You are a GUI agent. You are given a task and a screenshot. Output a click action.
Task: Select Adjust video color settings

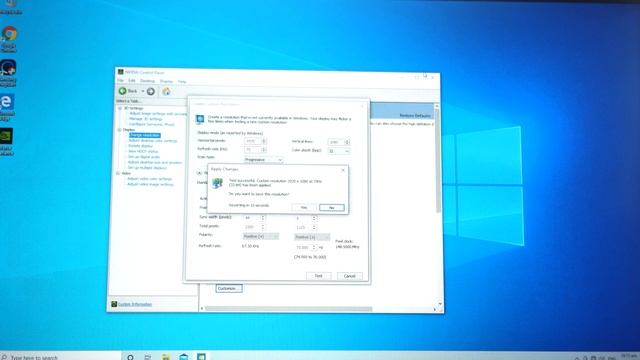click(x=149, y=179)
